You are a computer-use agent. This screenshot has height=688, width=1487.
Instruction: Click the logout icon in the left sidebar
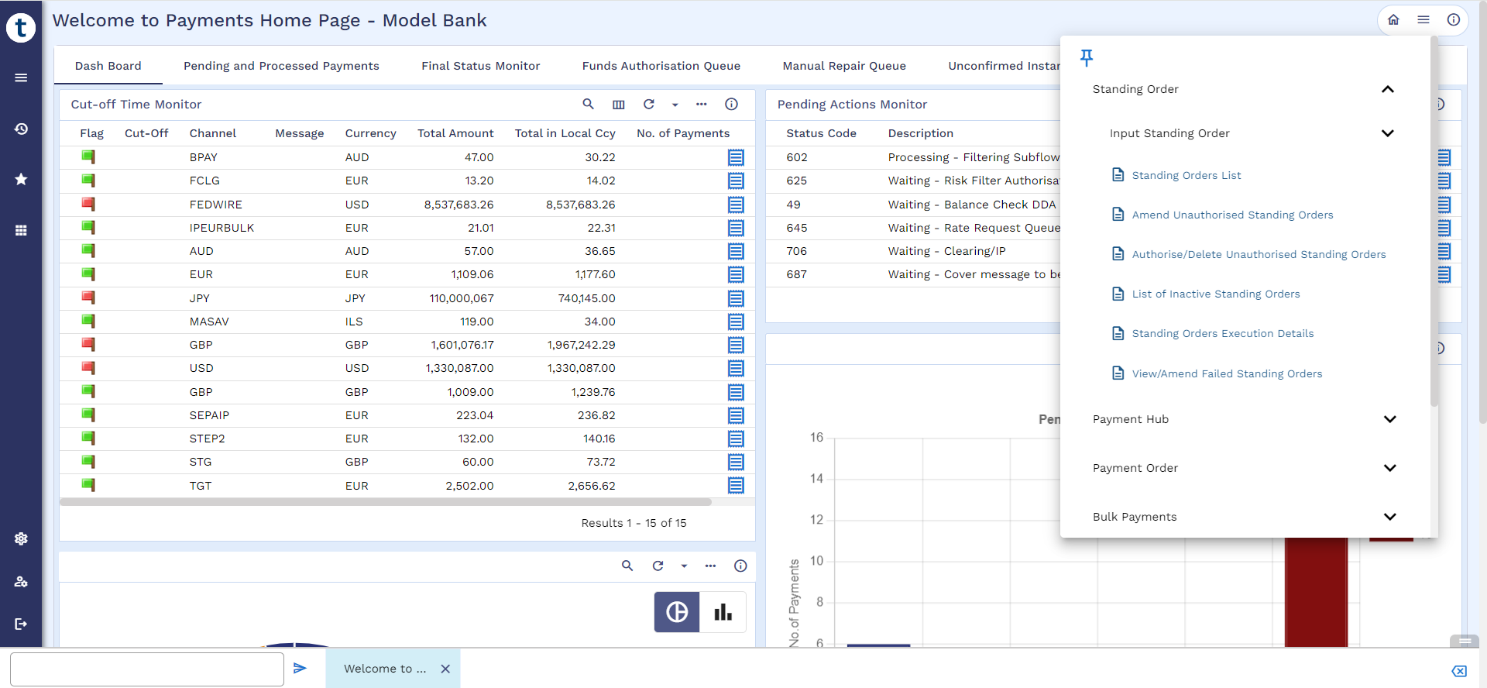pos(21,624)
